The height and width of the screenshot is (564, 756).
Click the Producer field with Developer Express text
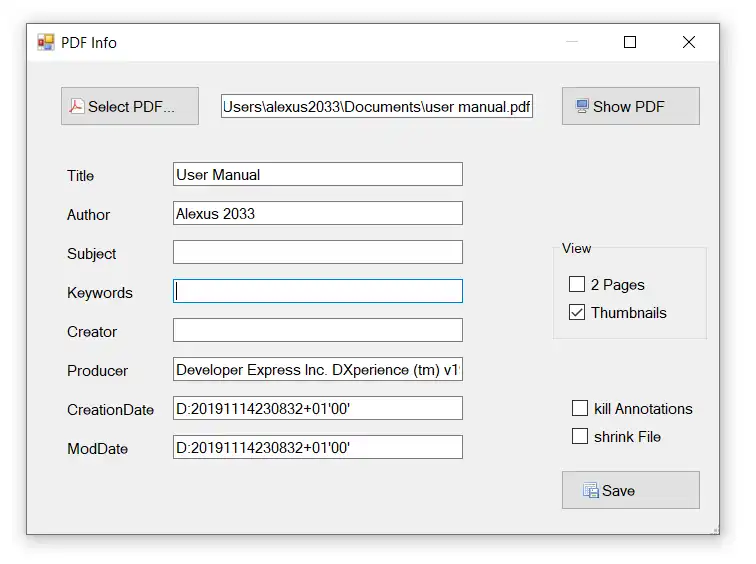point(317,369)
